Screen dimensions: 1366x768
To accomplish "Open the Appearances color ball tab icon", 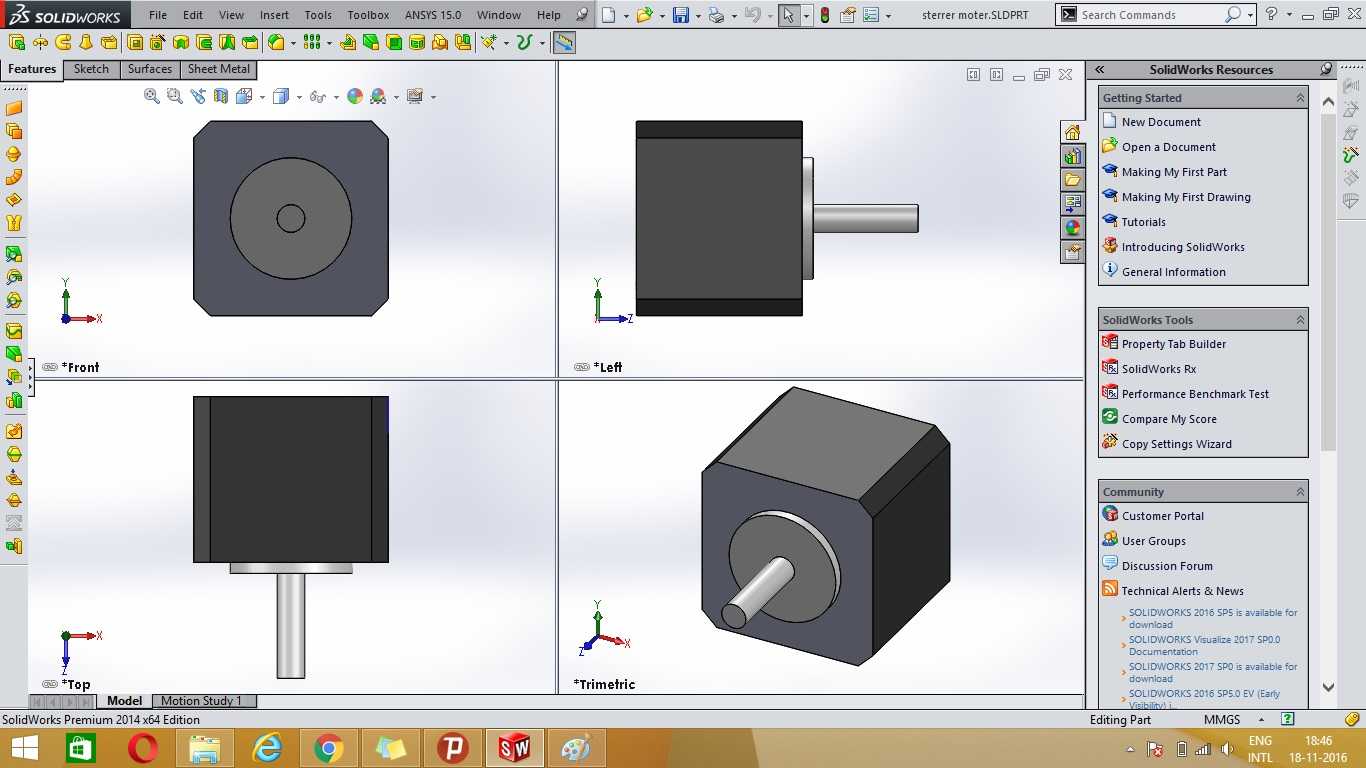I will tap(1072, 228).
